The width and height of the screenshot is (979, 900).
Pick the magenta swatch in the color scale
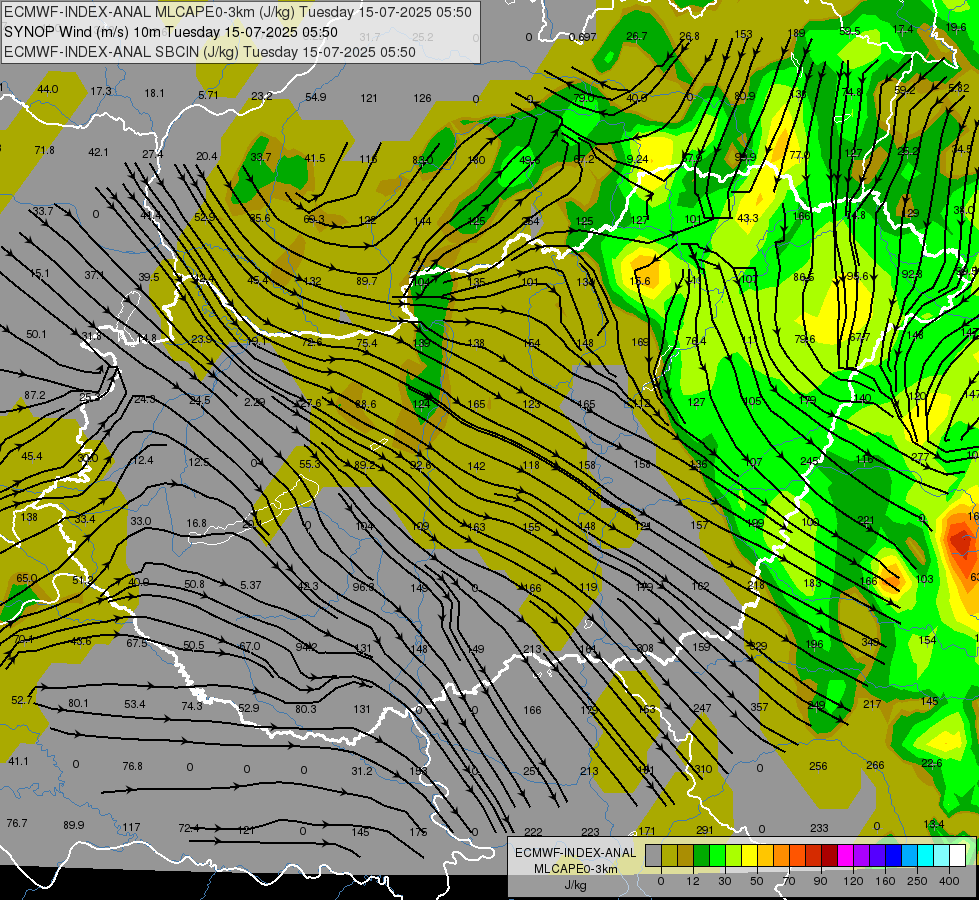pyautogui.click(x=846, y=855)
